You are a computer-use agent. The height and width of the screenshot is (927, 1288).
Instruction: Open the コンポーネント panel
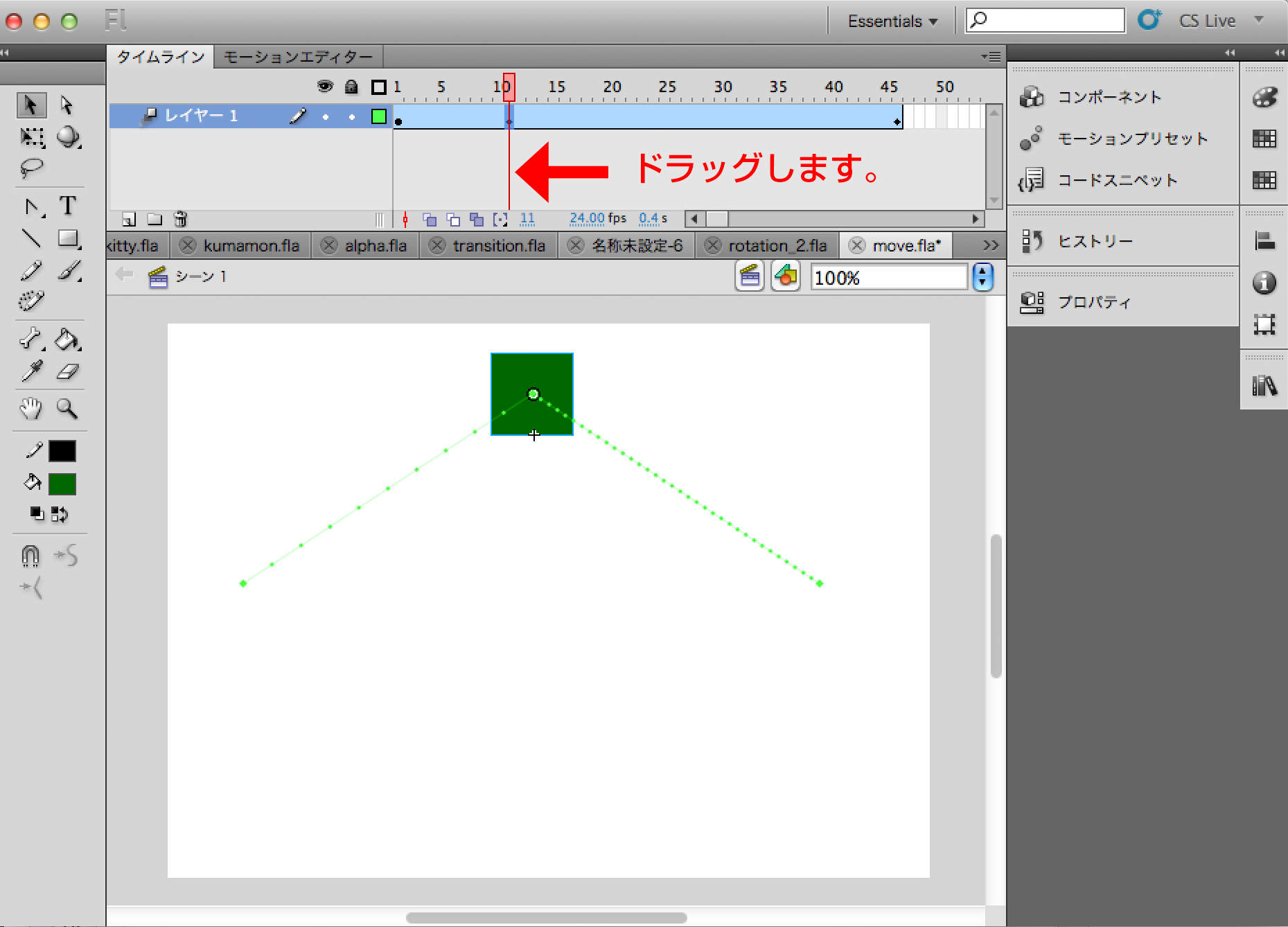[x=1109, y=97]
